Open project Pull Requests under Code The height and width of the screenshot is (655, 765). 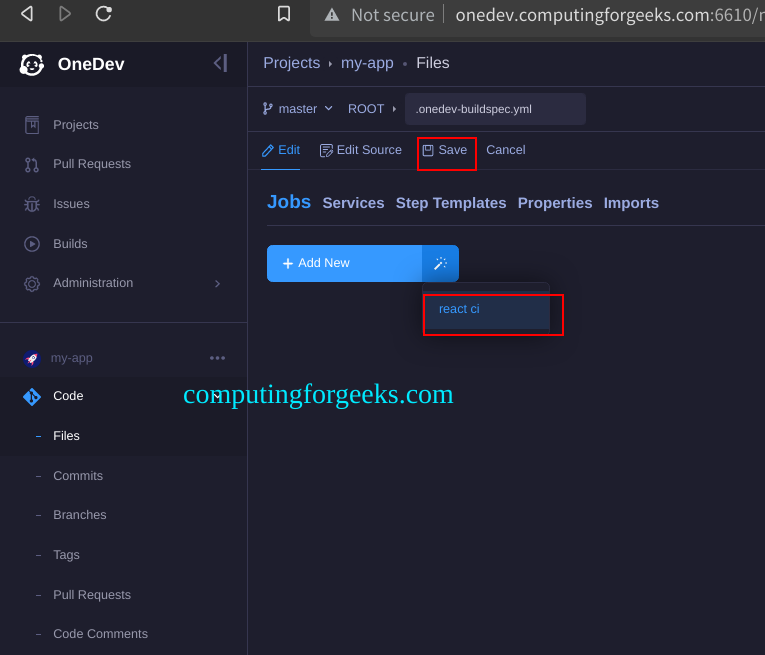click(x=92, y=595)
